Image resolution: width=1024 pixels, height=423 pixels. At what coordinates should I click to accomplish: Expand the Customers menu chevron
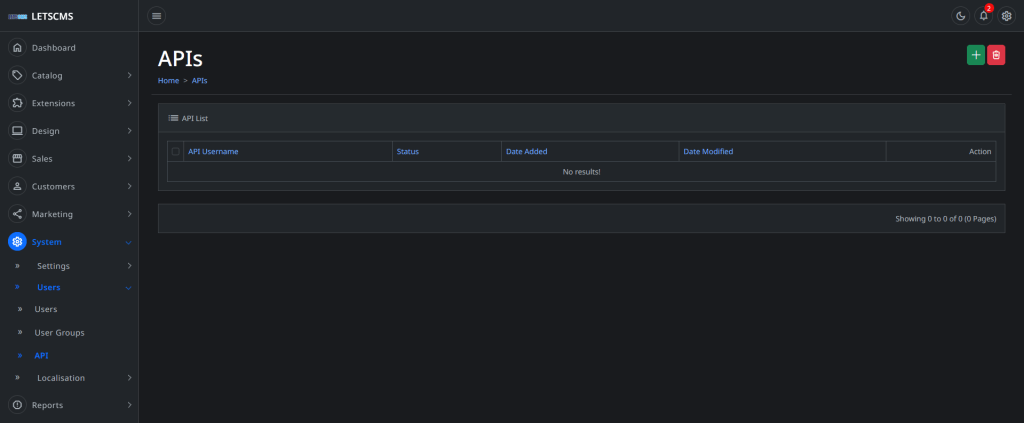click(x=129, y=187)
